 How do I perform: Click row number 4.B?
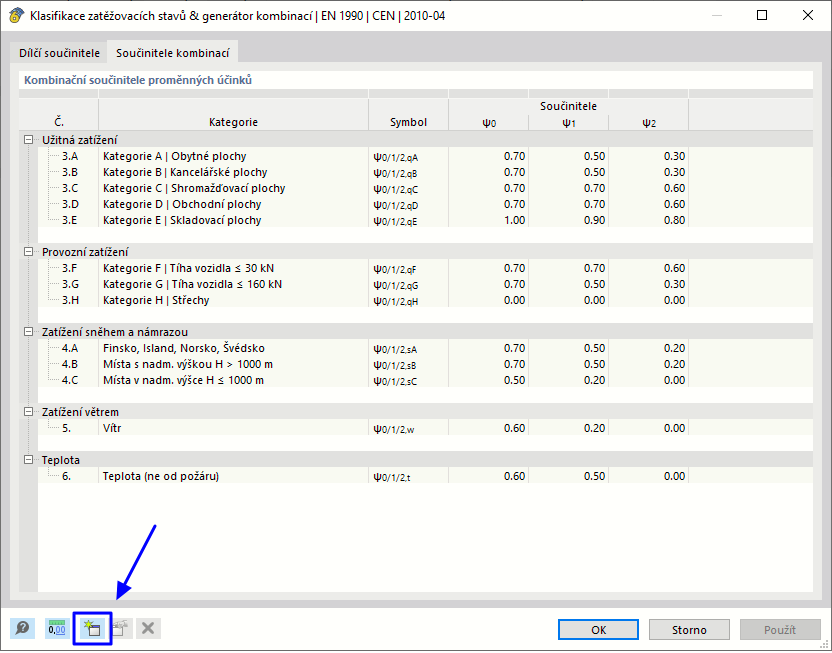(x=70, y=364)
